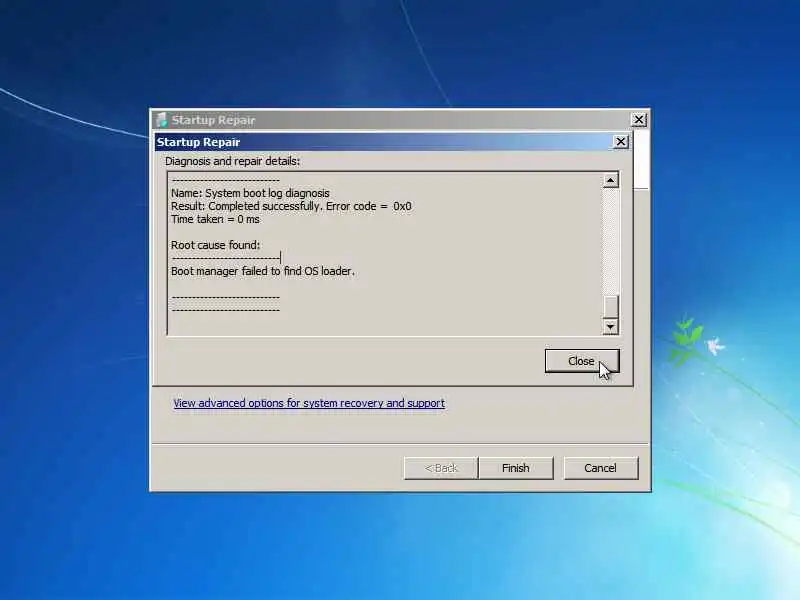Click the Startup Repair title bar icon
Screen dimensions: 800x600
tap(162, 120)
